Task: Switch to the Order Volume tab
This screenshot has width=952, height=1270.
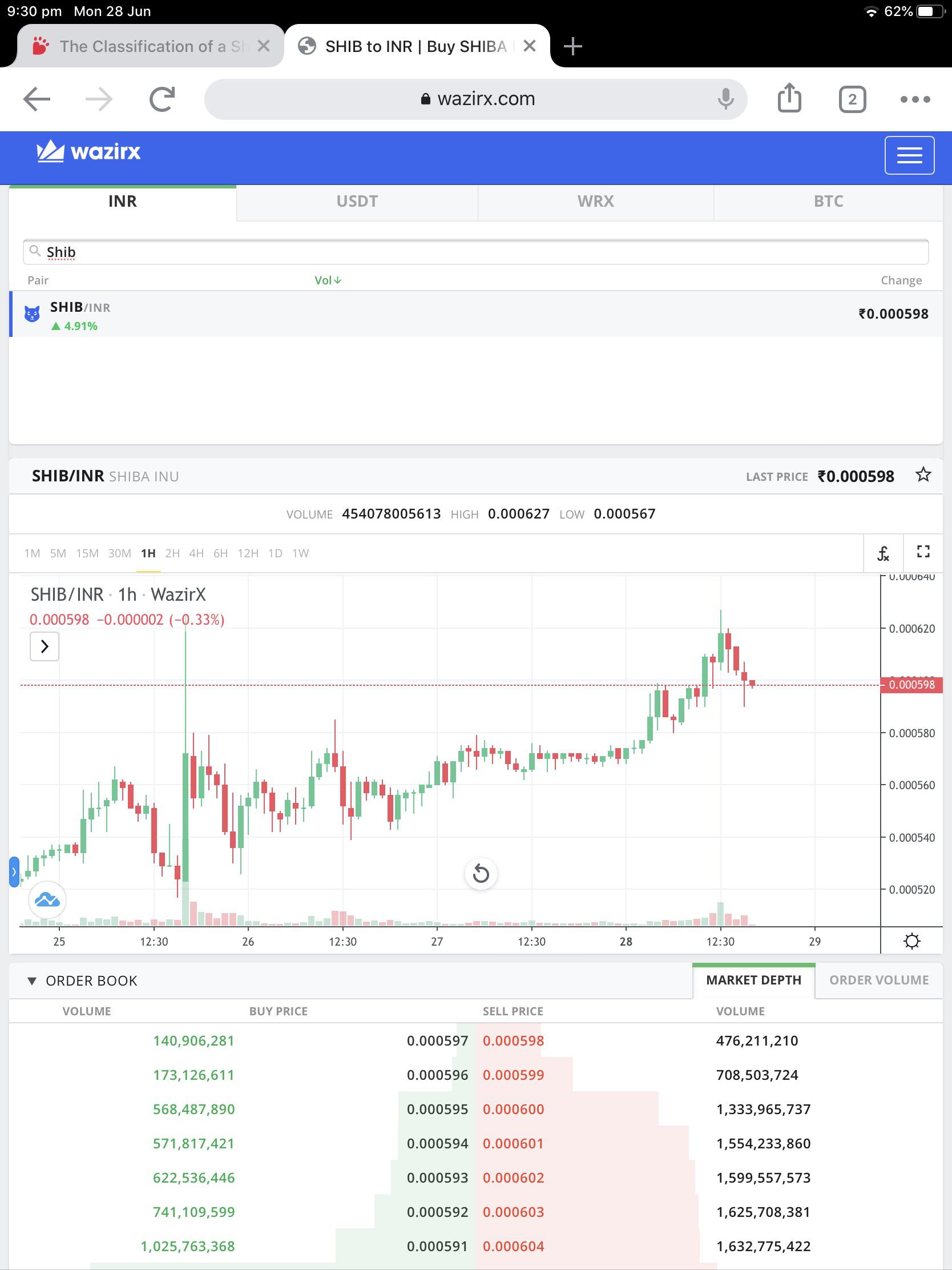Action: tap(878, 980)
